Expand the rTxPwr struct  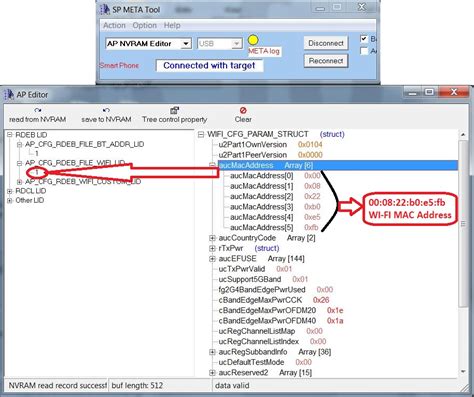[212, 248]
